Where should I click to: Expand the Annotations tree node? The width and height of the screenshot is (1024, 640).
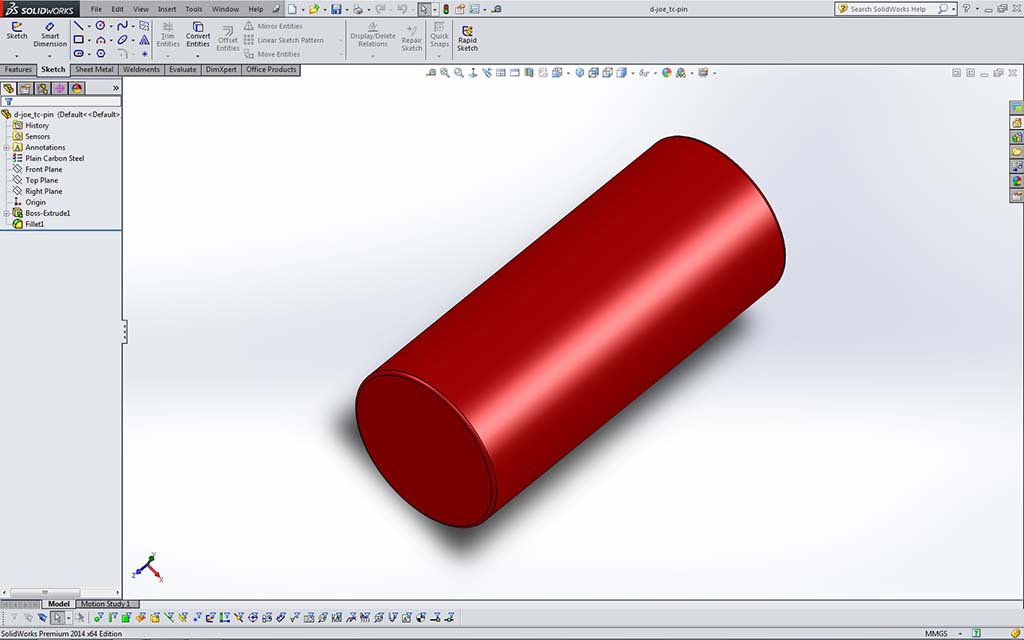pos(6,148)
